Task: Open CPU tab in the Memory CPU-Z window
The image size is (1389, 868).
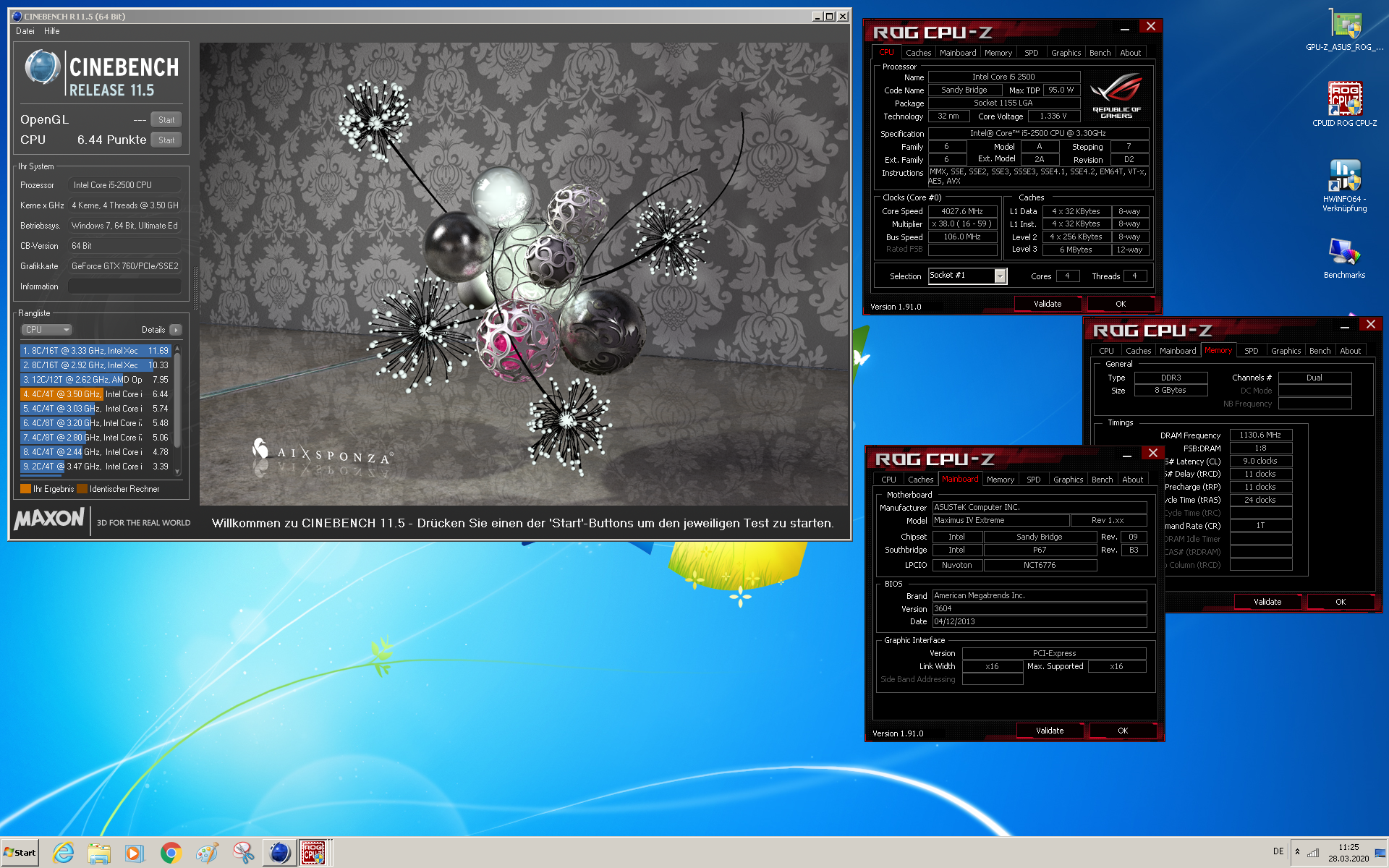Action: coord(1106,351)
